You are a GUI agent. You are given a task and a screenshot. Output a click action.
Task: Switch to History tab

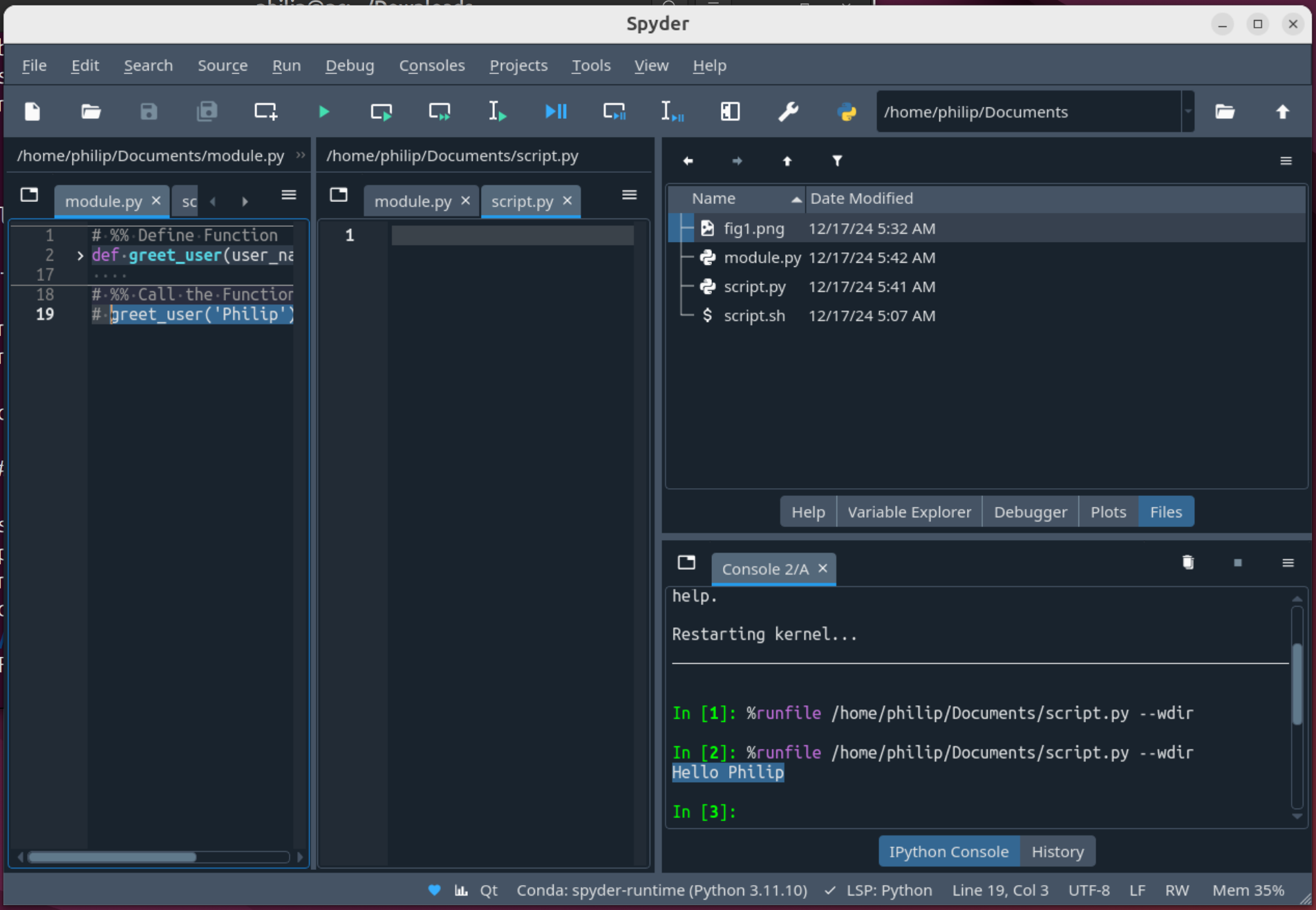(1057, 851)
